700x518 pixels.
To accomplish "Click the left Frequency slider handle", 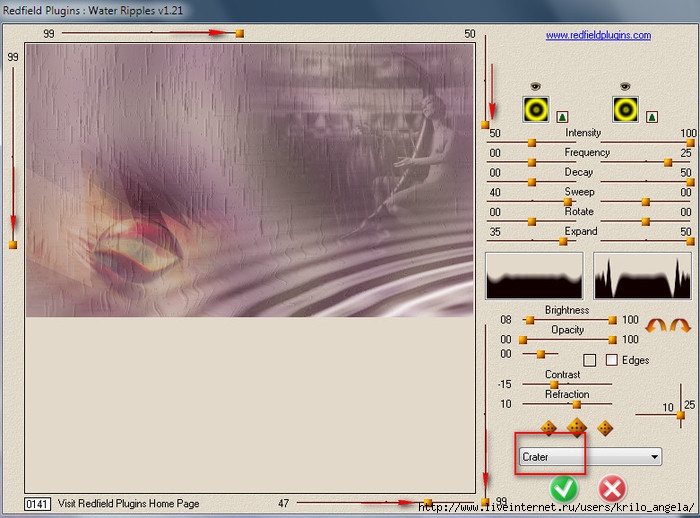I will [532, 163].
